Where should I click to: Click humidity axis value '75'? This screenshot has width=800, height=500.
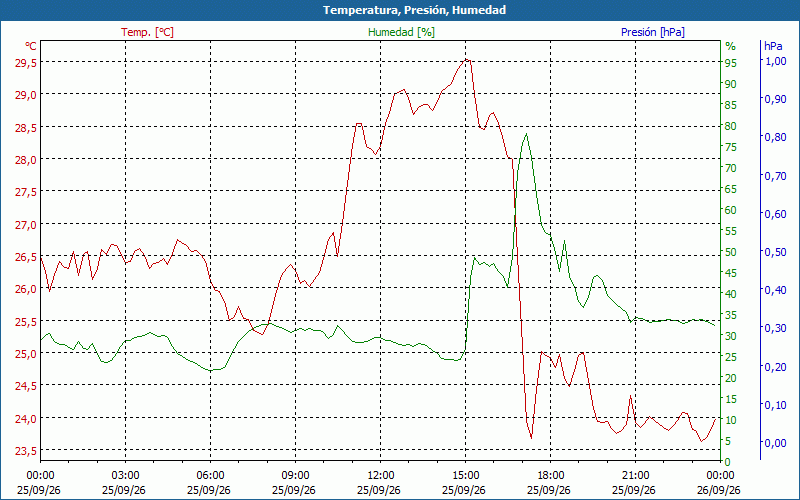[731, 147]
